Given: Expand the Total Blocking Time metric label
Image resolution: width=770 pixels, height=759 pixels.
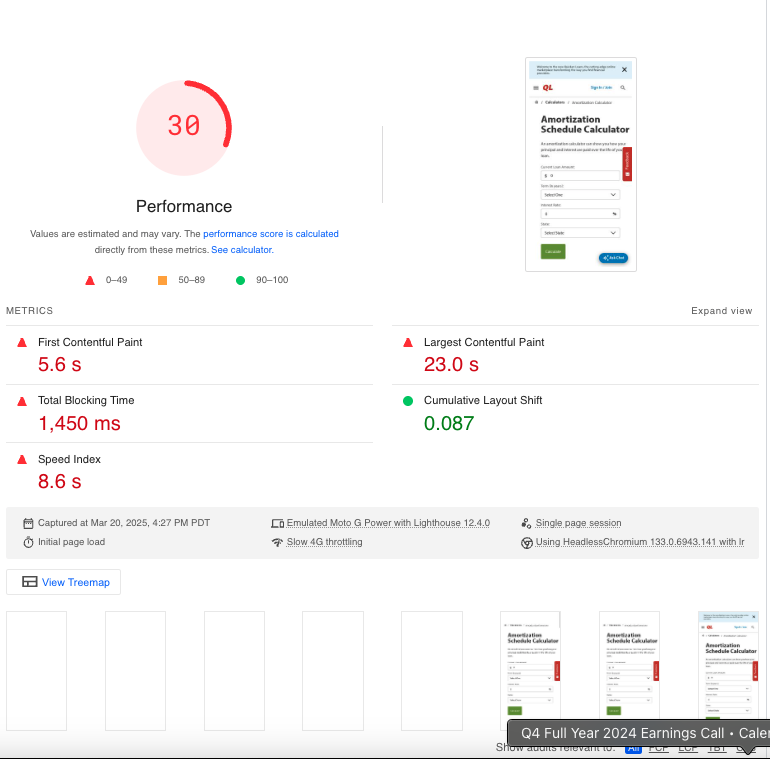Looking at the screenshot, I should coord(86,400).
